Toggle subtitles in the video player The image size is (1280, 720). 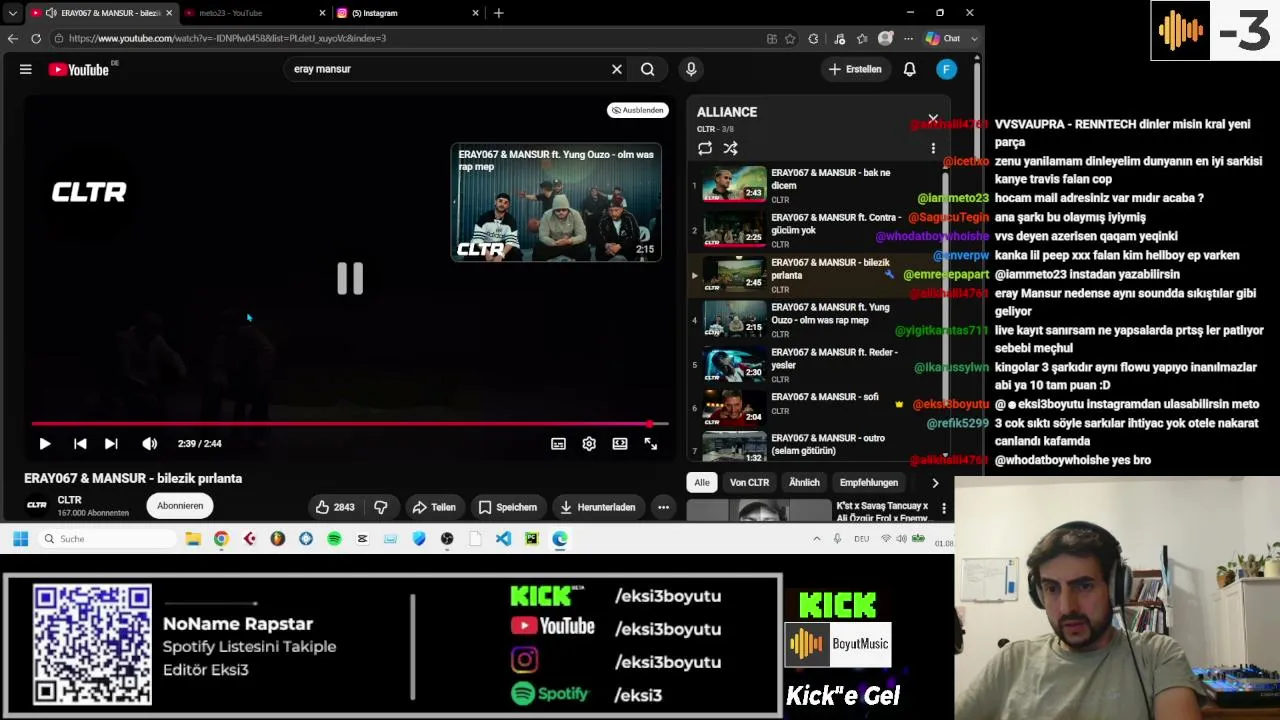click(558, 444)
